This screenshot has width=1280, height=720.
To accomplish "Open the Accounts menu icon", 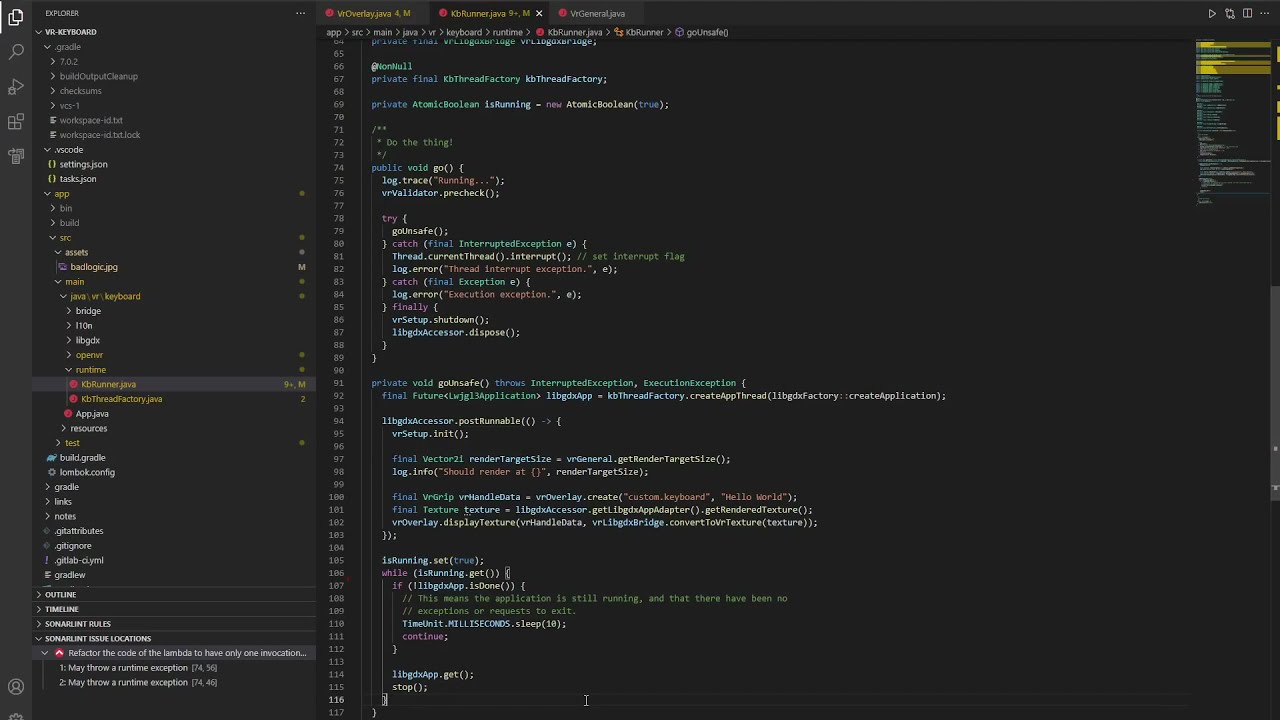I will pyautogui.click(x=16, y=687).
